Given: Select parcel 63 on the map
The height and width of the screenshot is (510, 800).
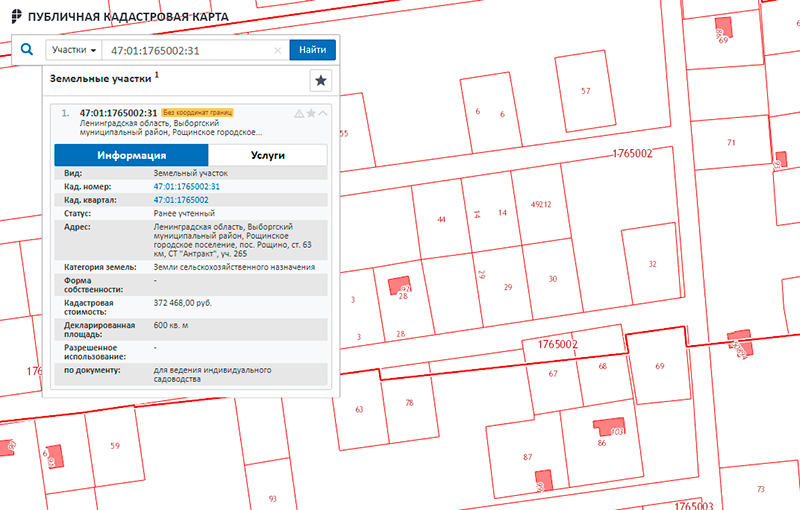Looking at the screenshot, I should point(359,410).
